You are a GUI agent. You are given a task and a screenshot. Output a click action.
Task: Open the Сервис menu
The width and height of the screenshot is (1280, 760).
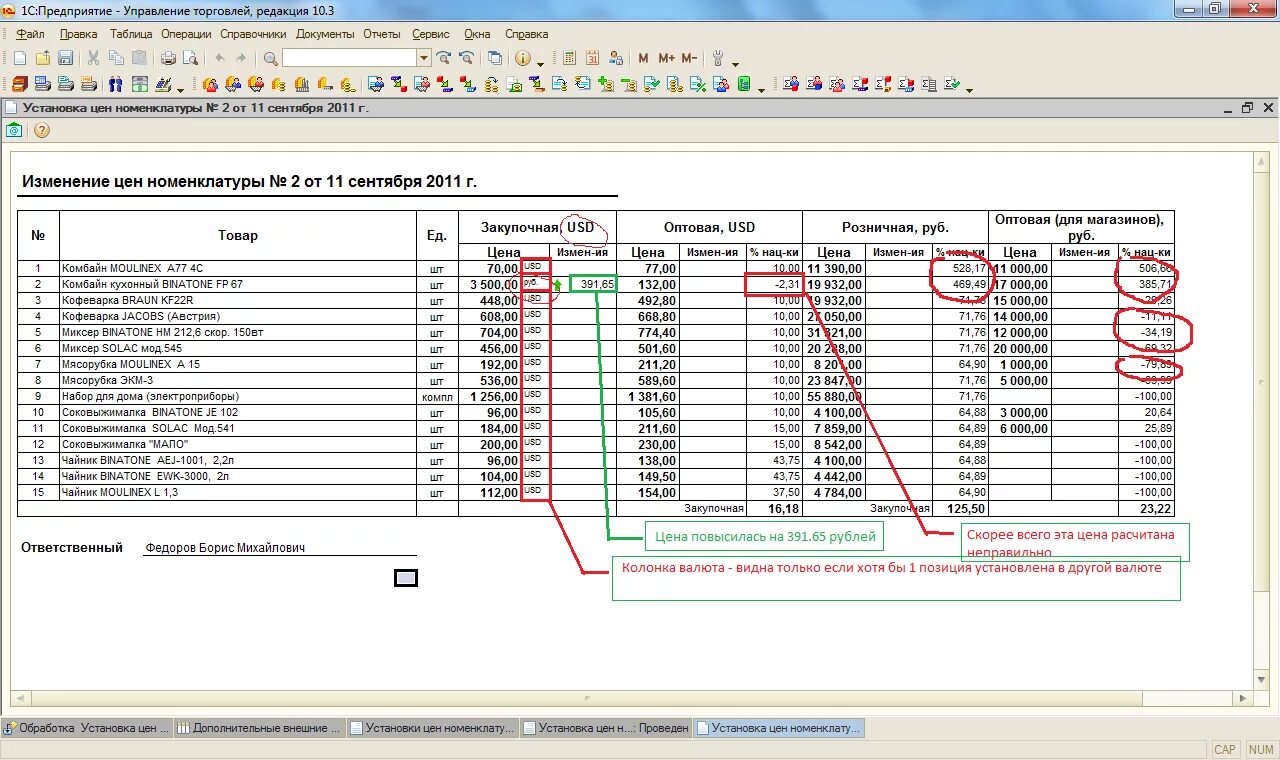[x=431, y=34]
